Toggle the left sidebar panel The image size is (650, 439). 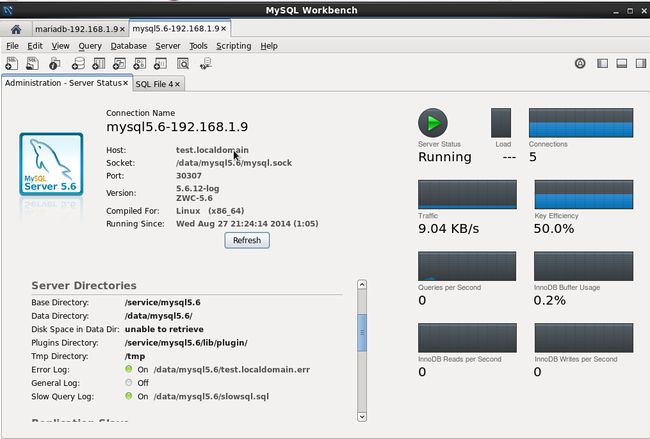click(602, 63)
